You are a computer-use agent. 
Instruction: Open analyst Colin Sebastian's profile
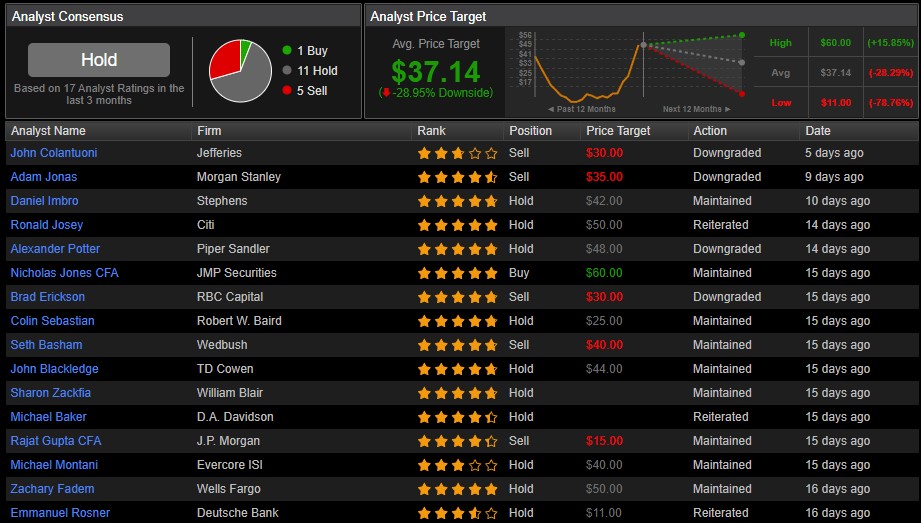[52, 321]
